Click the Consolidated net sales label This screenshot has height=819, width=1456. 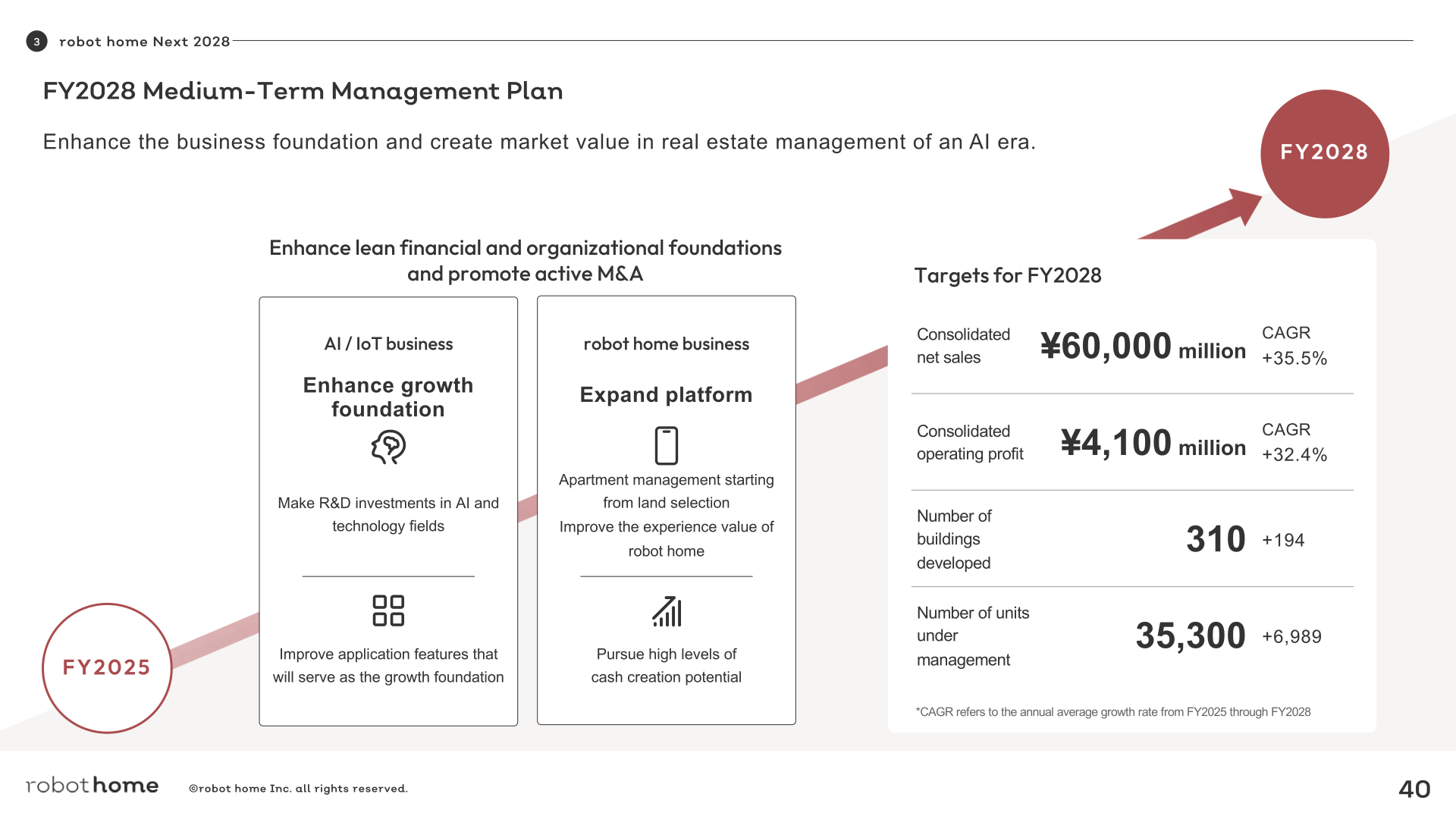point(963,346)
